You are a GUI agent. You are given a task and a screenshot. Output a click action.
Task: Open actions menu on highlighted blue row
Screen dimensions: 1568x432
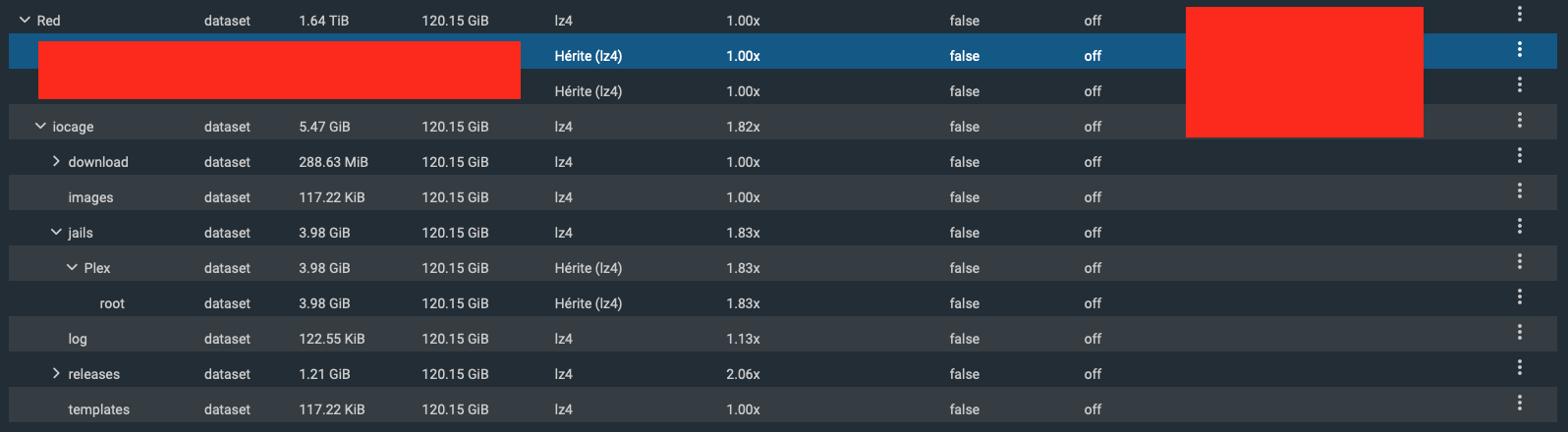click(x=1519, y=49)
